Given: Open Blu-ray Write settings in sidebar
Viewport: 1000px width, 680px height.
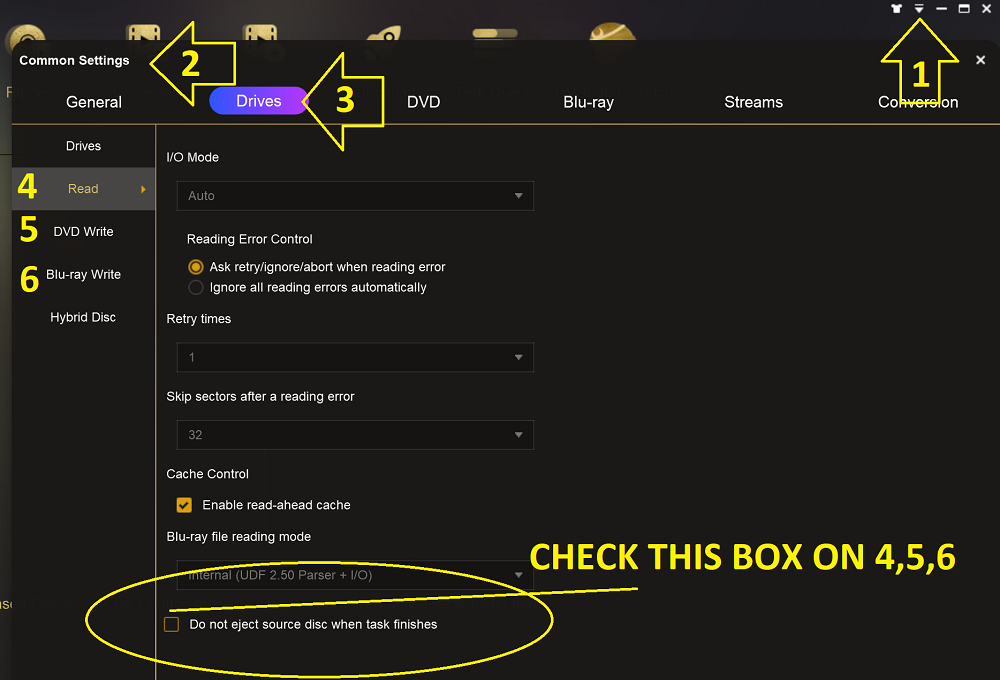Looking at the screenshot, I should pos(84,274).
